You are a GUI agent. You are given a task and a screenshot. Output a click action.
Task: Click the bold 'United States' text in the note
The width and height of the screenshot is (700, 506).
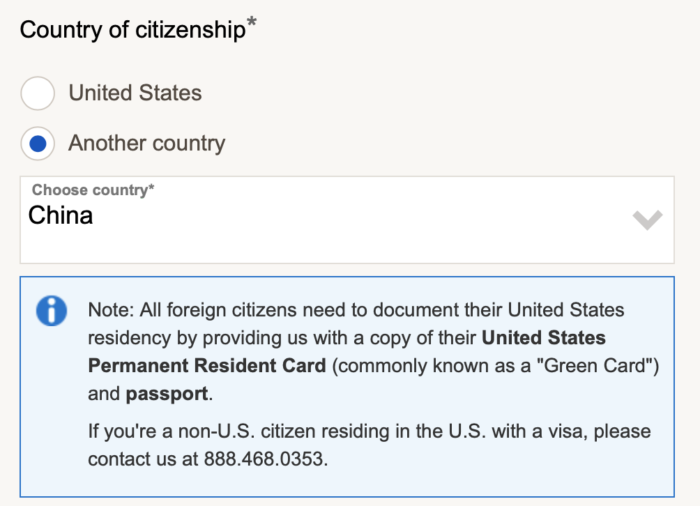pos(544,338)
